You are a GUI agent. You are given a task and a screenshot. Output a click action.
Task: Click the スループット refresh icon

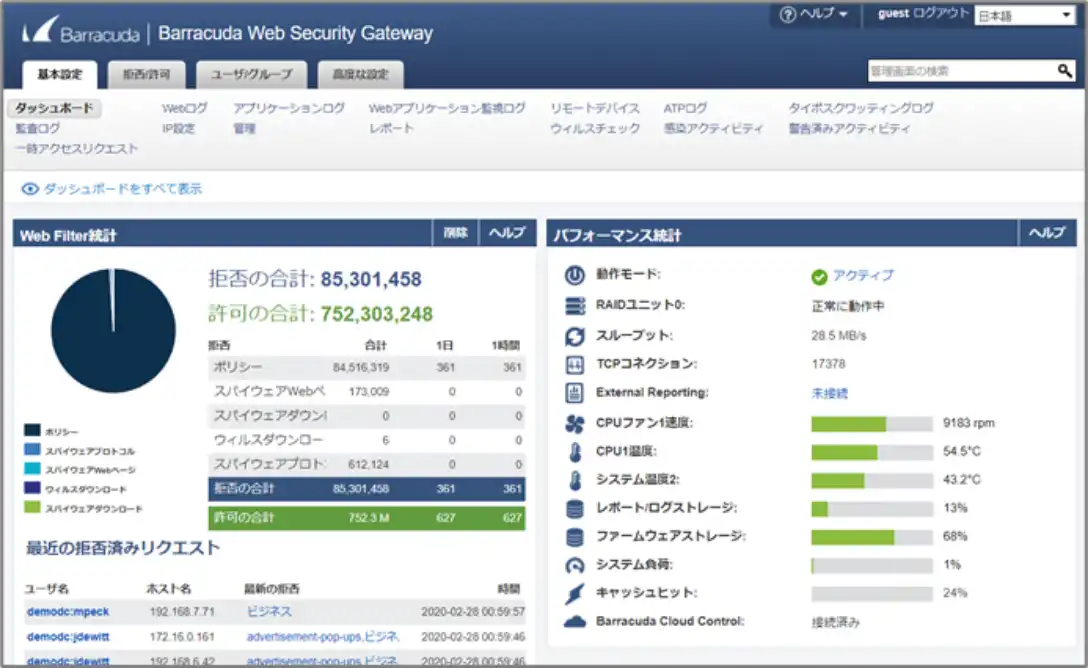[x=575, y=336]
